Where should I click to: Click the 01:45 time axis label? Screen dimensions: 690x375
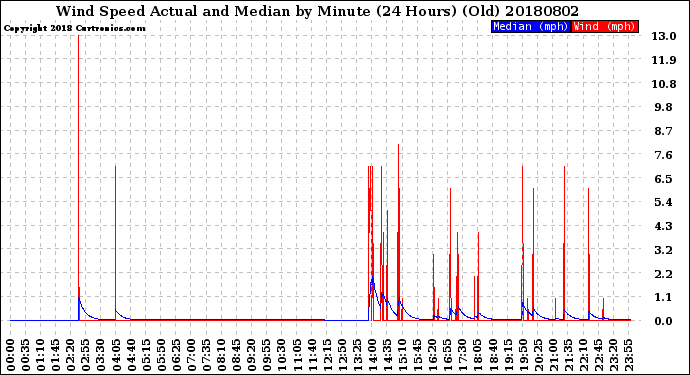pyautogui.click(x=56, y=355)
